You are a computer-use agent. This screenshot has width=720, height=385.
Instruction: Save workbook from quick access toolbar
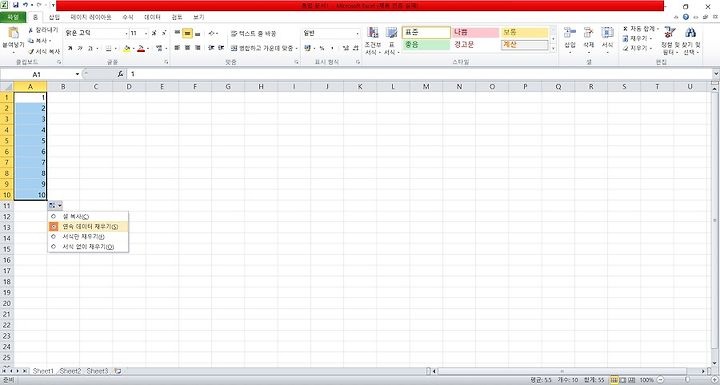click(x=16, y=5)
